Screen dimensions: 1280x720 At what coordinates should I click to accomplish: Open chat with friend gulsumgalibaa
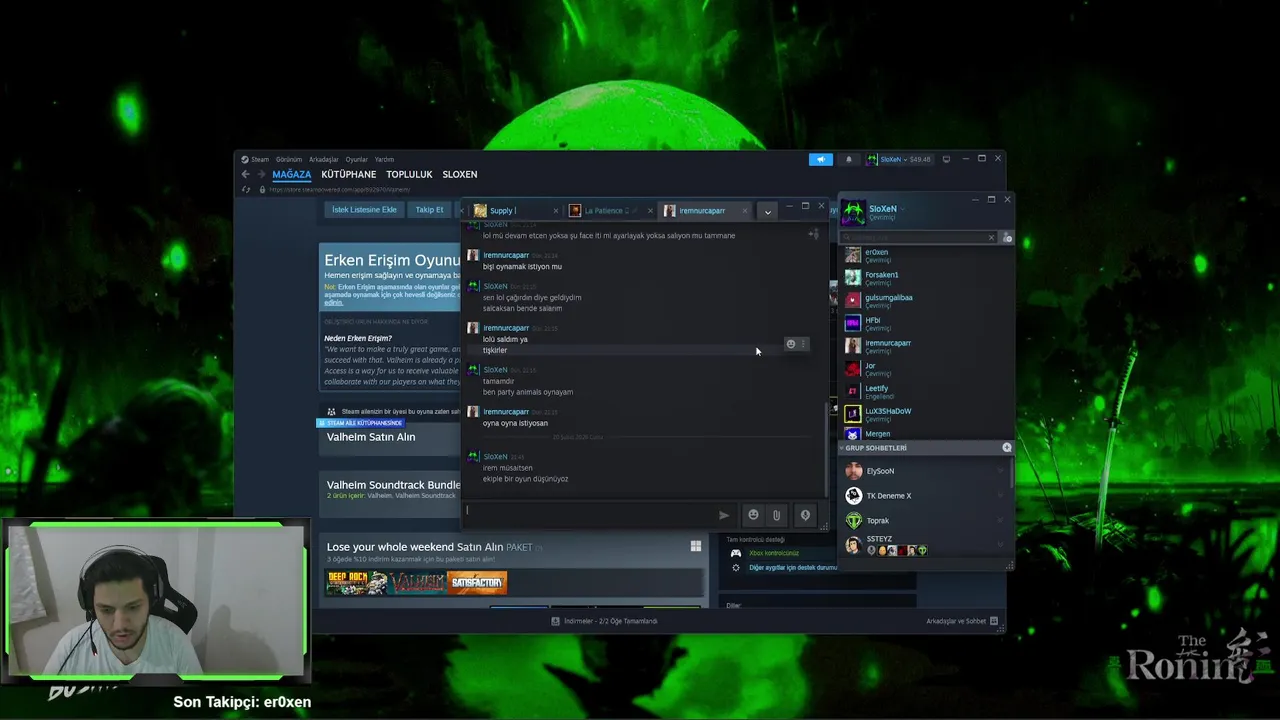[x=925, y=301]
